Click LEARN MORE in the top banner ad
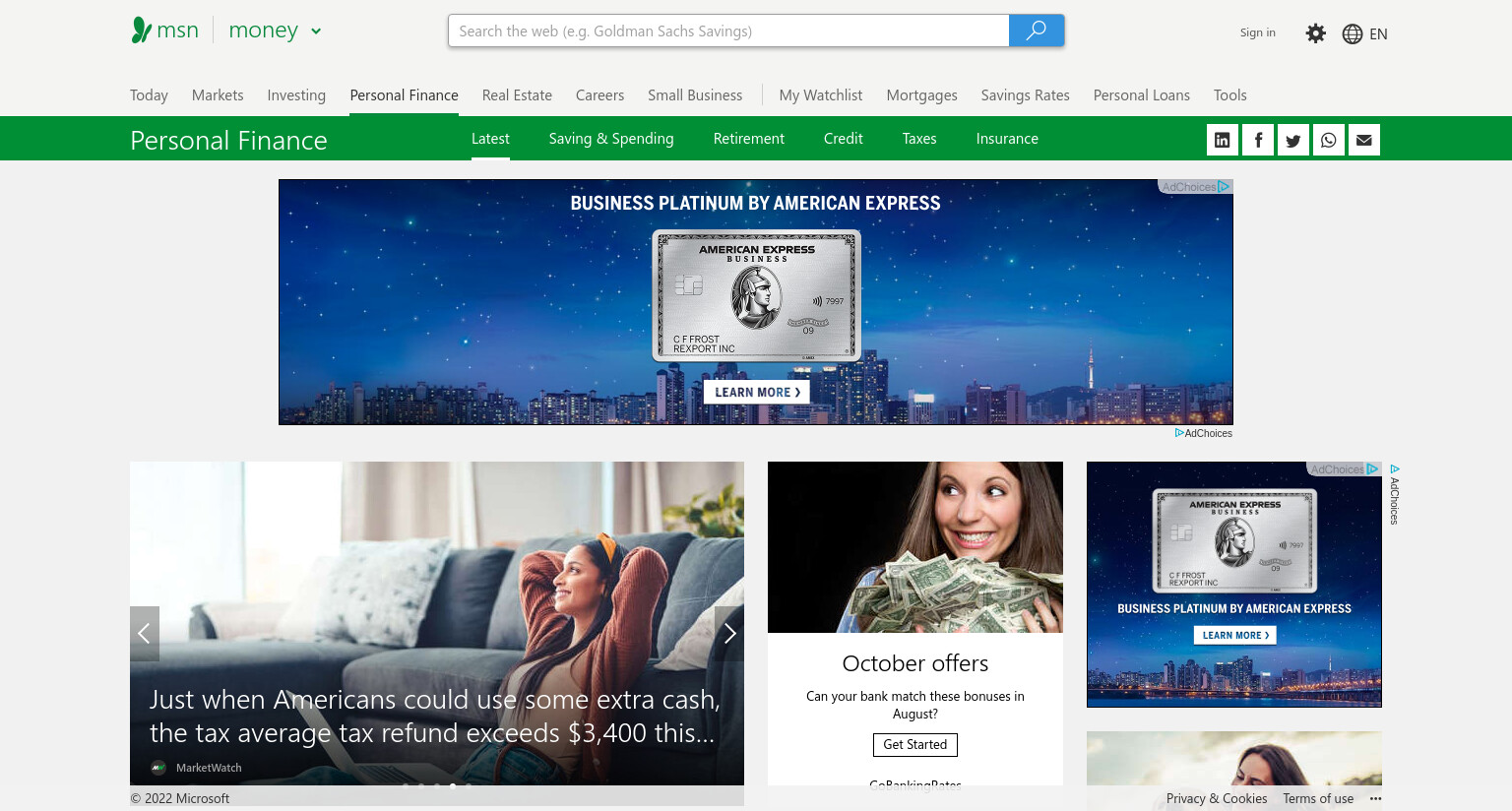The image size is (1512, 811). [757, 392]
